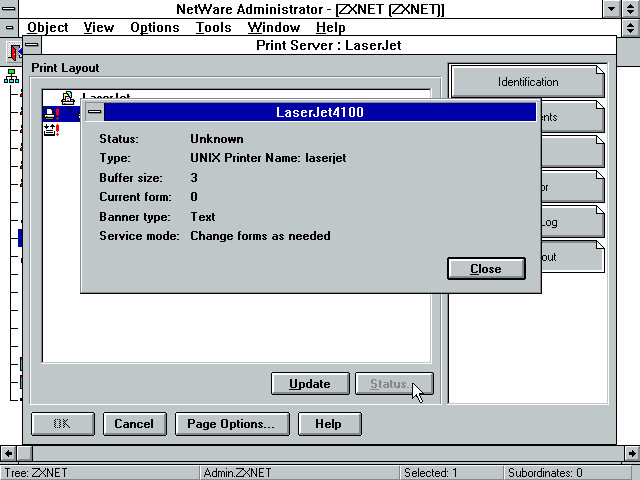Open the Options menu
640x480 pixels.
155,27
